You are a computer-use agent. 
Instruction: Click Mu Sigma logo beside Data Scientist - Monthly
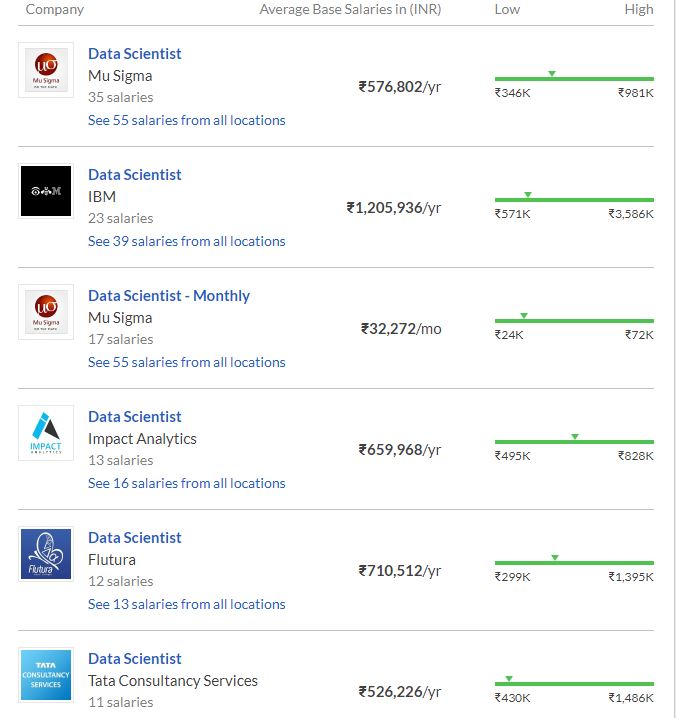[46, 312]
